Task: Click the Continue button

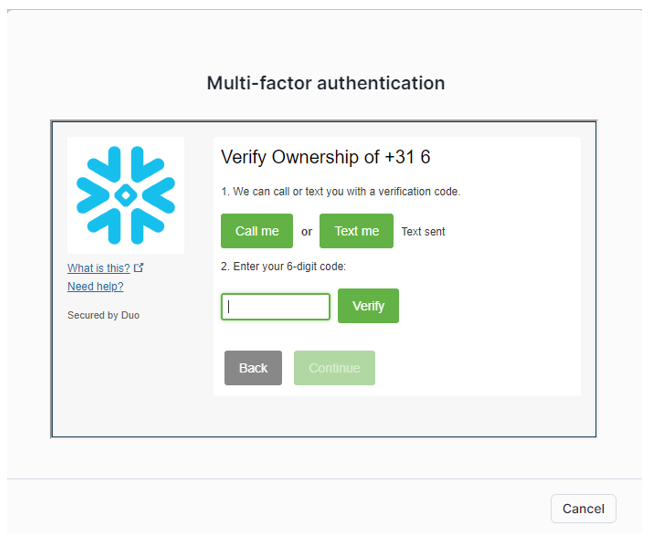Action: [334, 368]
